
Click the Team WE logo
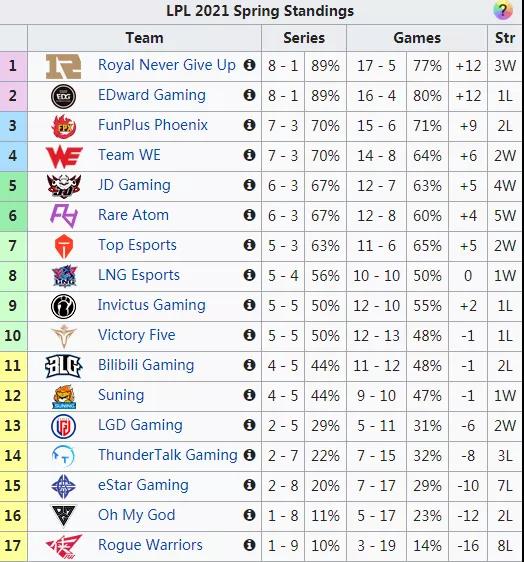[x=64, y=156]
